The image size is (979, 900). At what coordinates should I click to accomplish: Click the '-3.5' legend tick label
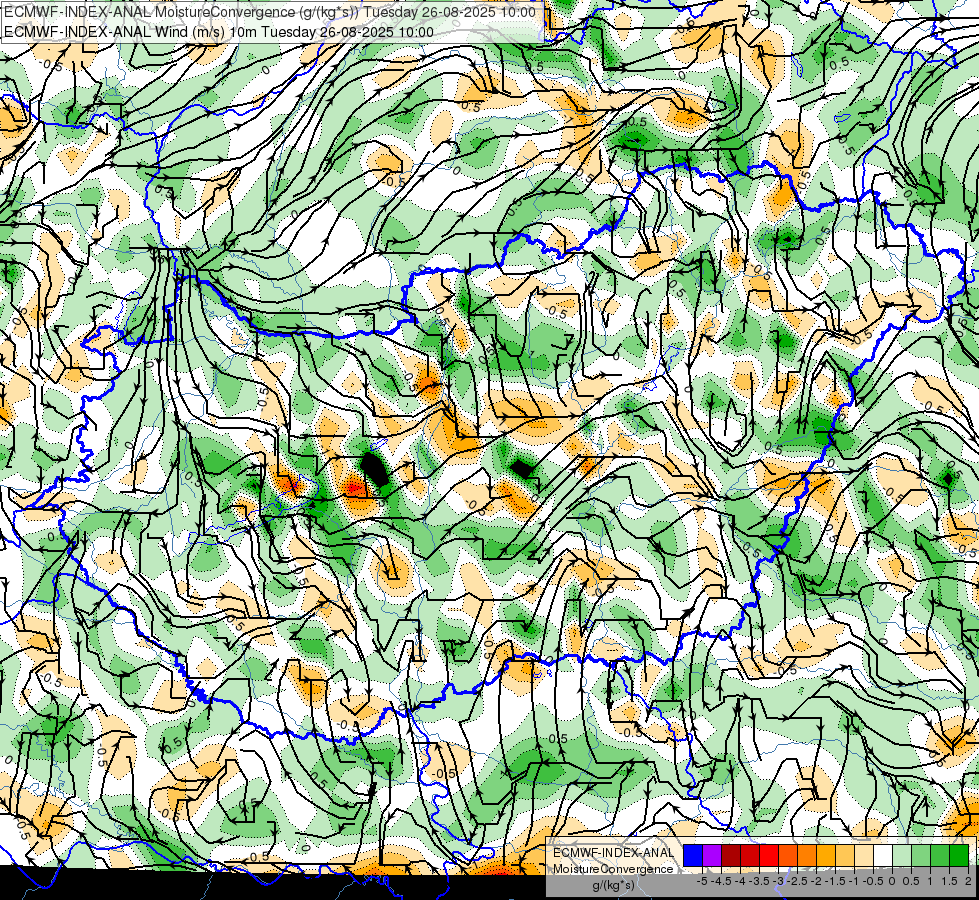pyautogui.click(x=760, y=881)
